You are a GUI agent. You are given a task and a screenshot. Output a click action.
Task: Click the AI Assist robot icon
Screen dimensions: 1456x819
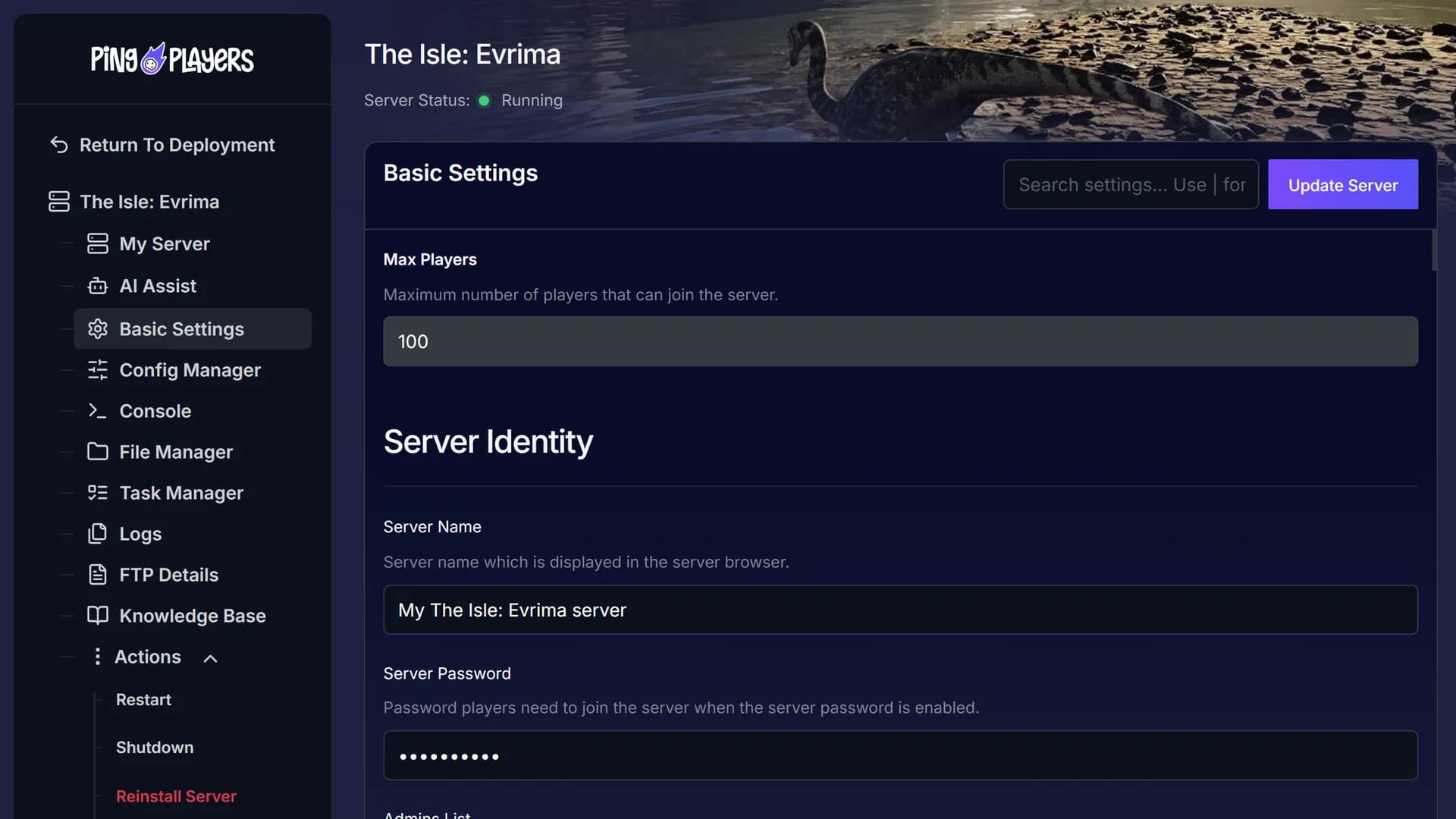click(98, 286)
